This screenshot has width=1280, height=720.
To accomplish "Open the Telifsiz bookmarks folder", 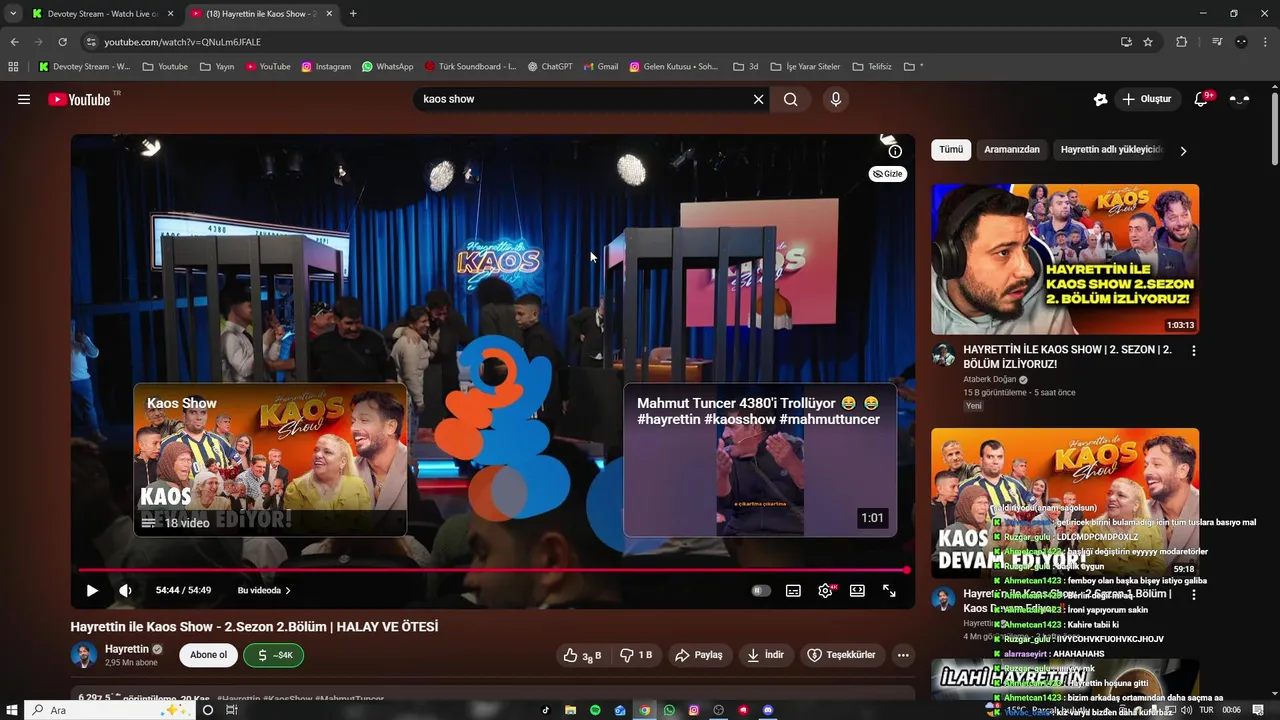I will (x=872, y=67).
